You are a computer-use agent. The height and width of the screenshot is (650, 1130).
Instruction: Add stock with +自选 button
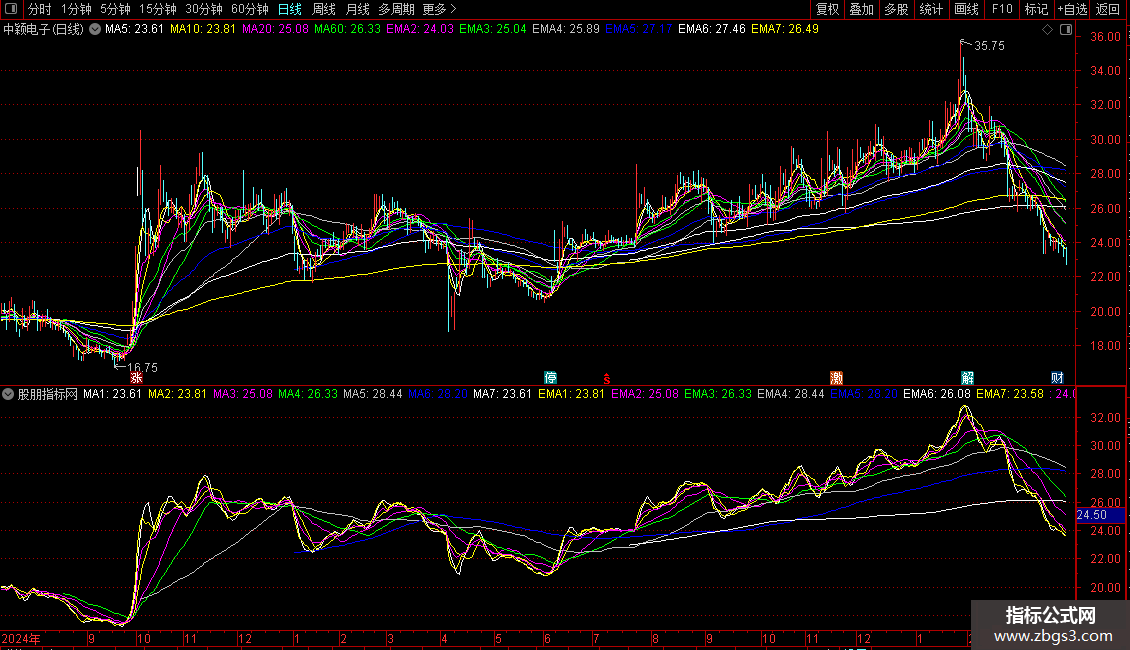(1072, 9)
